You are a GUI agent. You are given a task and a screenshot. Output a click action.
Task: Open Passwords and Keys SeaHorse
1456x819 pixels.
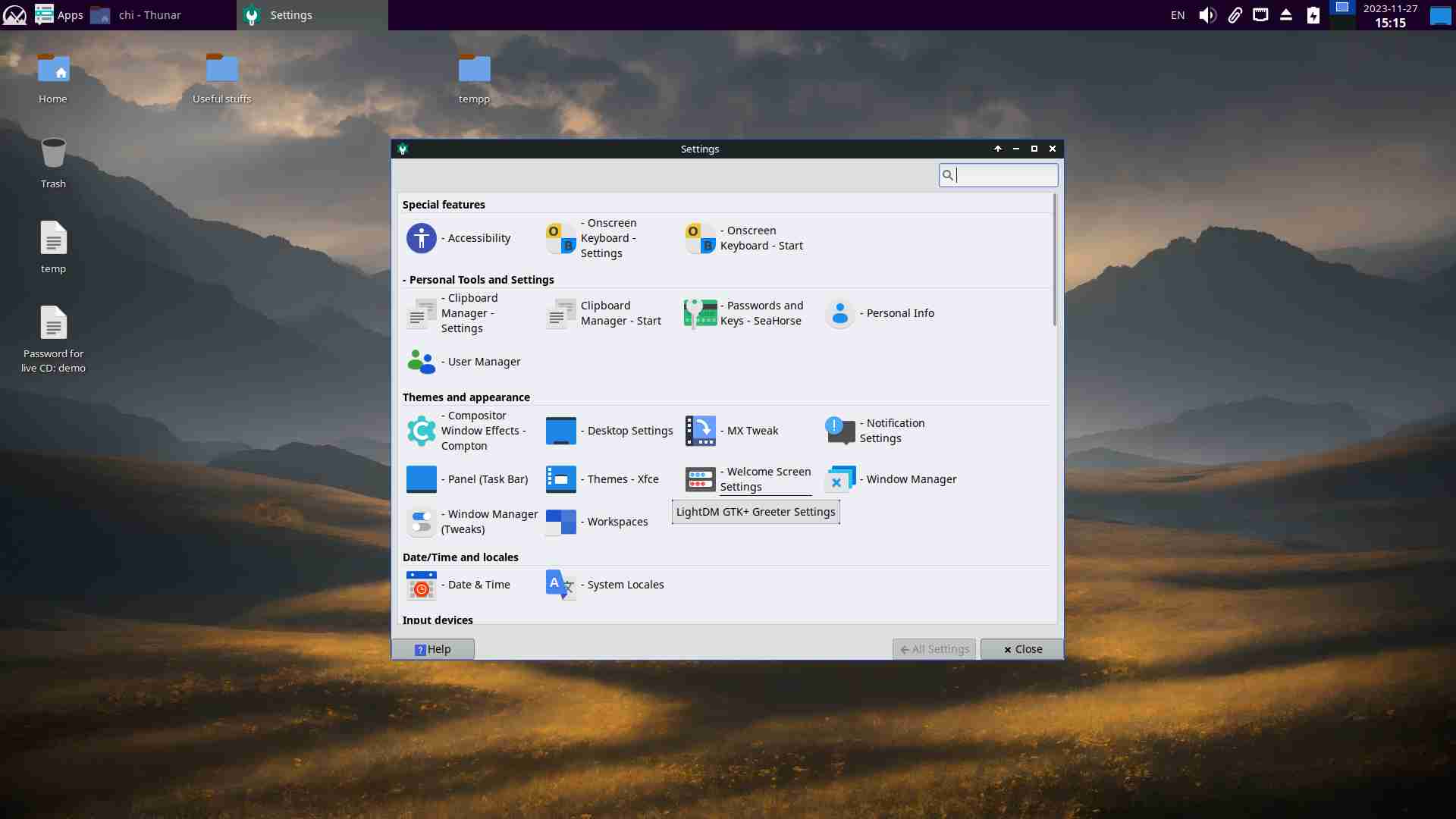[x=700, y=313]
